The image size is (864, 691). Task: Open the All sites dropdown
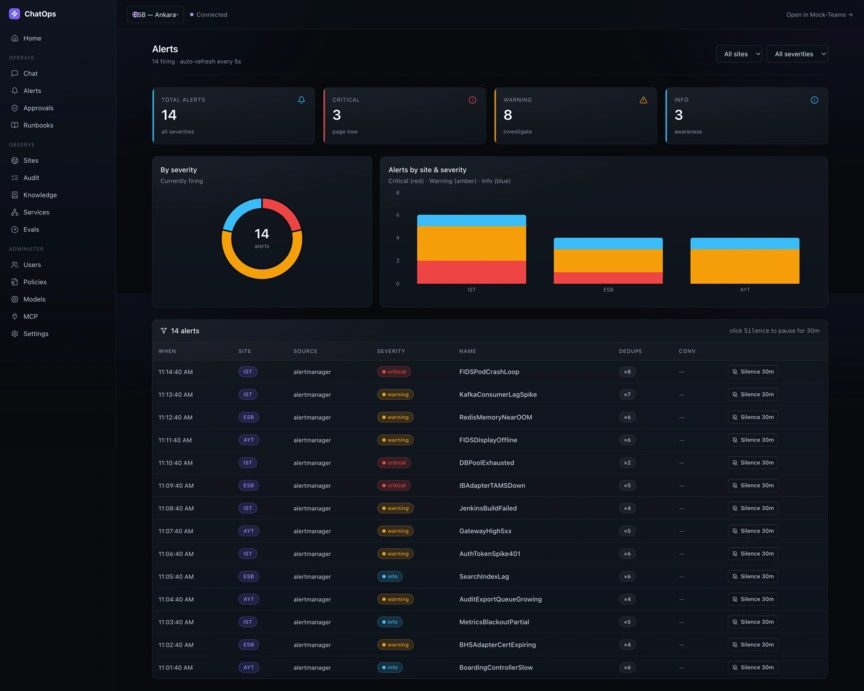pos(739,54)
